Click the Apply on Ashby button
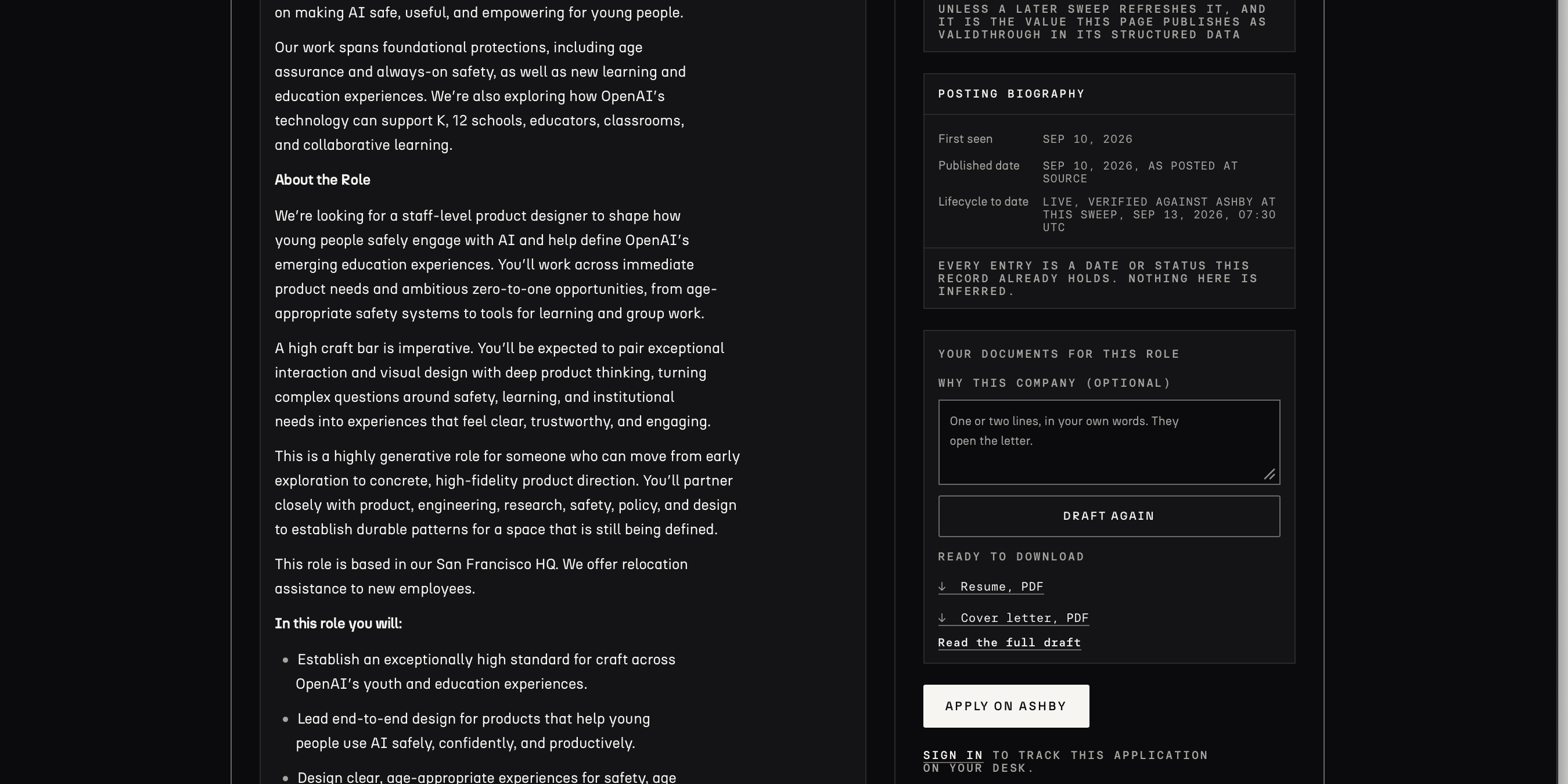 [x=1006, y=706]
